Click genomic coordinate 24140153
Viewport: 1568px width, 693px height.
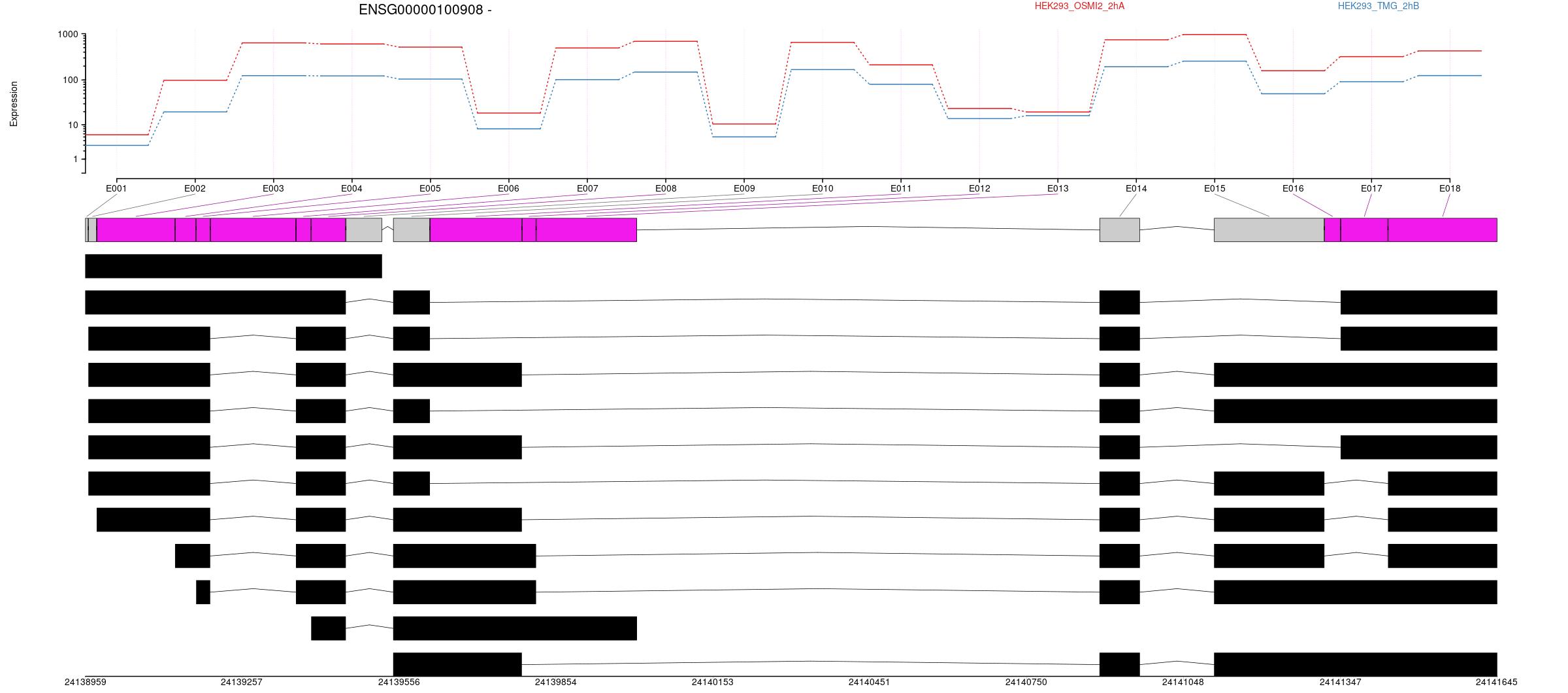tap(713, 682)
